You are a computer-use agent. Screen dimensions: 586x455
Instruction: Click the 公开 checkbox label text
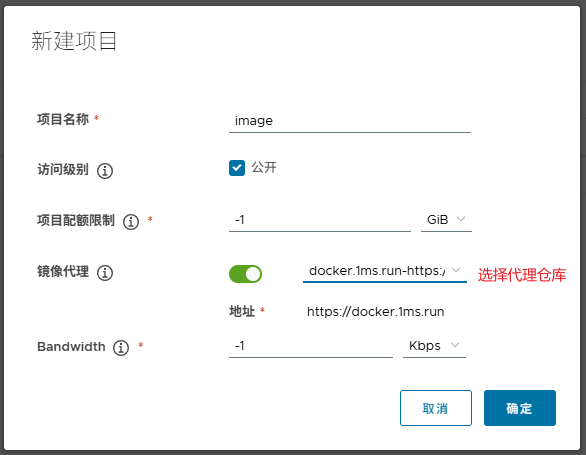264,167
